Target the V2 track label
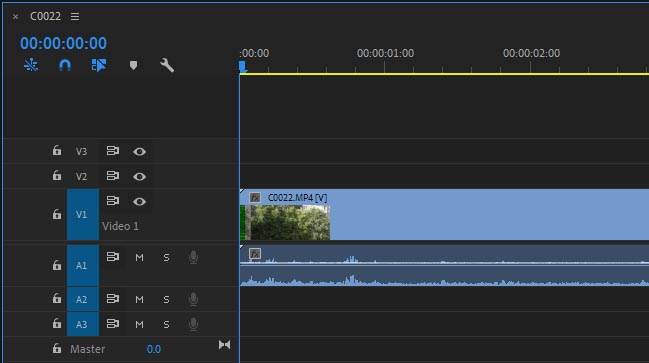The image size is (649, 363). 82,177
